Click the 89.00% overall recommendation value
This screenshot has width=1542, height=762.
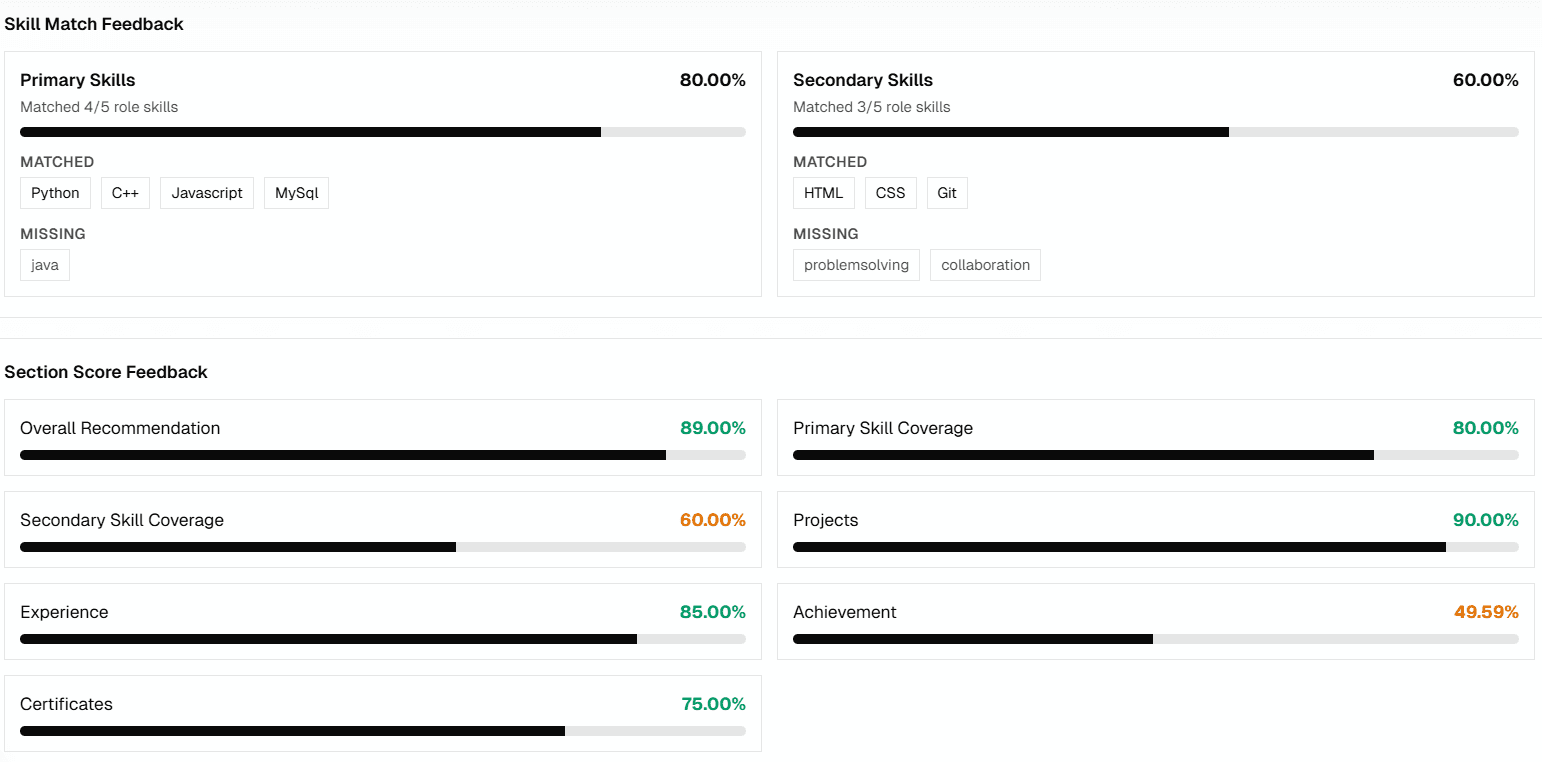tap(713, 428)
